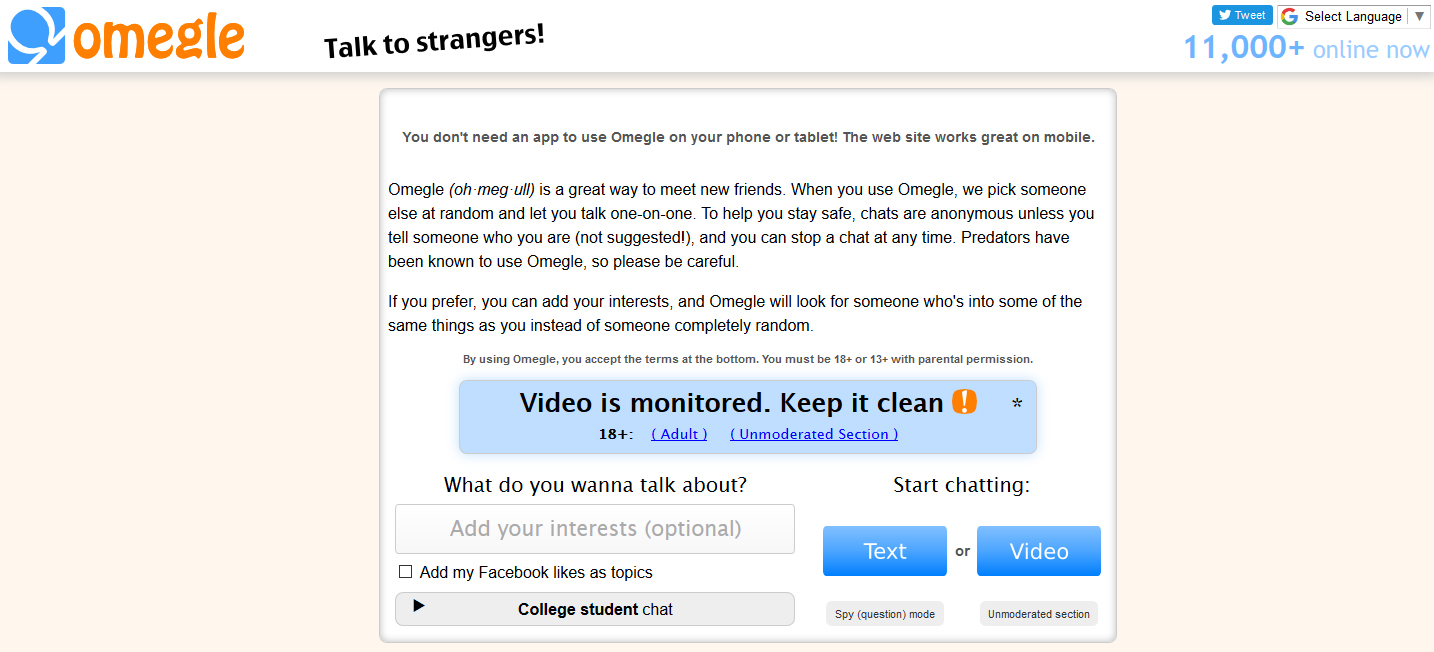Screen dimensions: 1434x652
Task: Expand the College student chat section
Action: pyautogui.click(x=595, y=609)
